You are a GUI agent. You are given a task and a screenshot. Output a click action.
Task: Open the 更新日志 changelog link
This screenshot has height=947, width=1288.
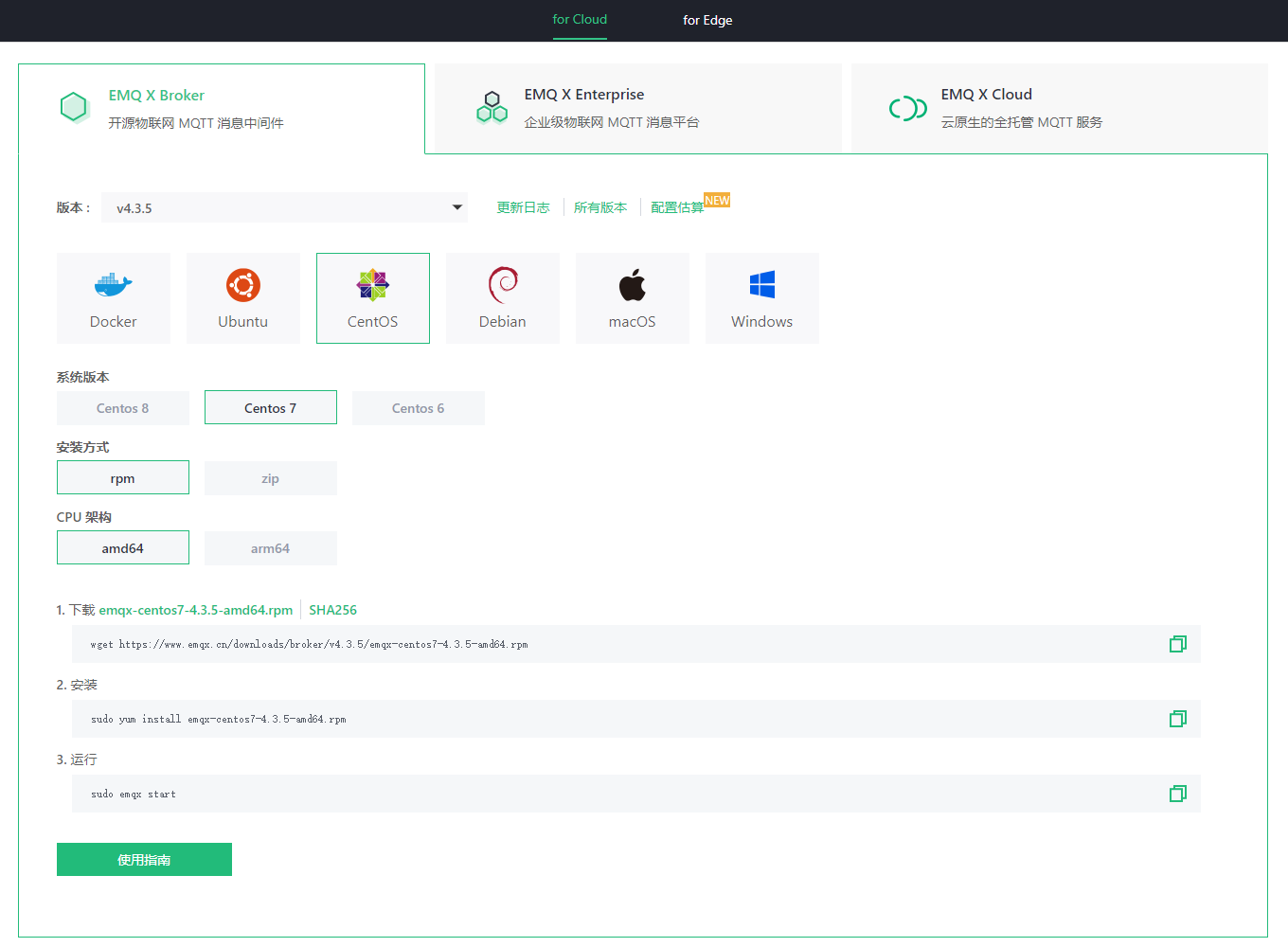(523, 207)
